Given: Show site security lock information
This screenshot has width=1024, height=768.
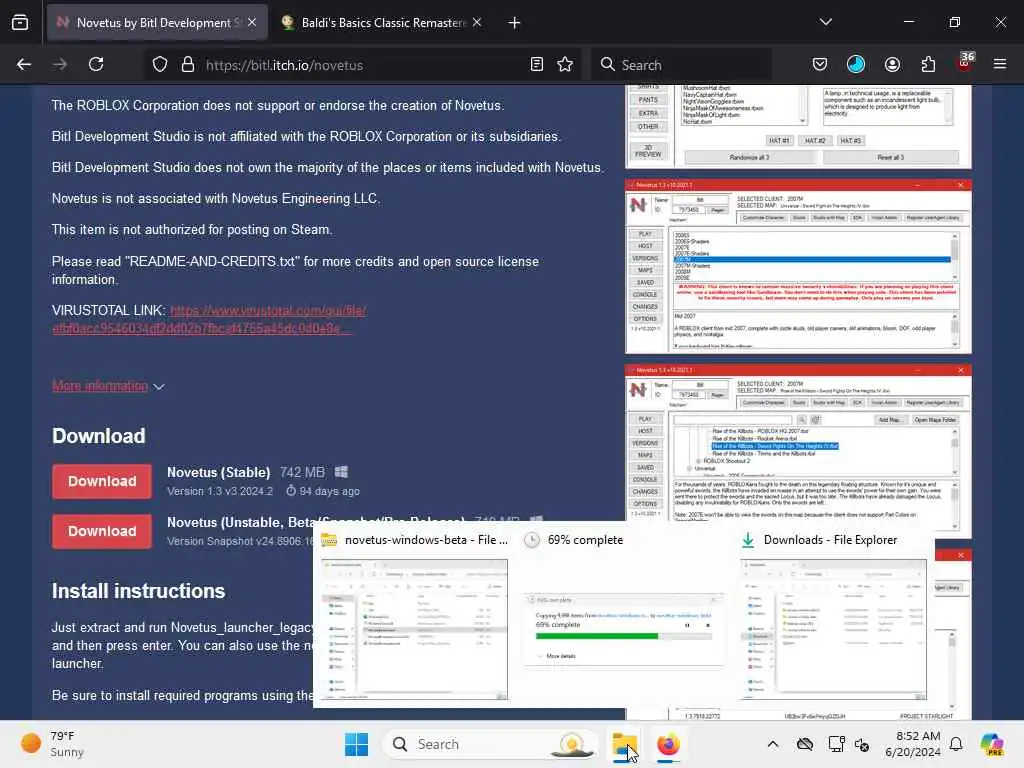Looking at the screenshot, I should (x=188, y=65).
